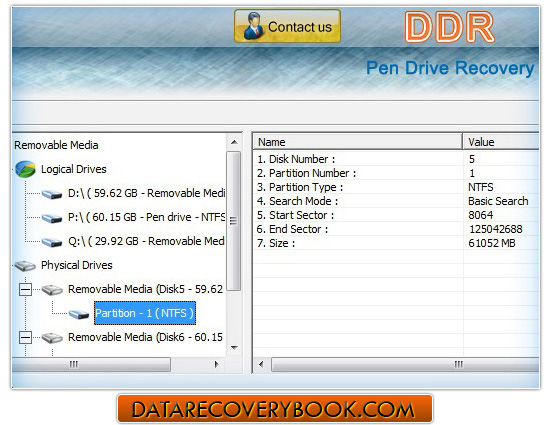Viewport: 550px width, 425px height.
Task: Collapse the Disk6 Removable Media node
Action: [25, 338]
